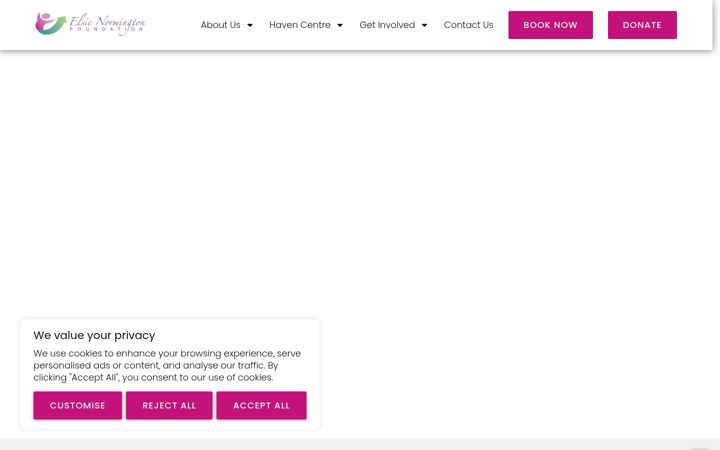This screenshot has height=450, width=720.
Task: Expand the Haven Centre dropdown arrow
Action: click(x=340, y=25)
